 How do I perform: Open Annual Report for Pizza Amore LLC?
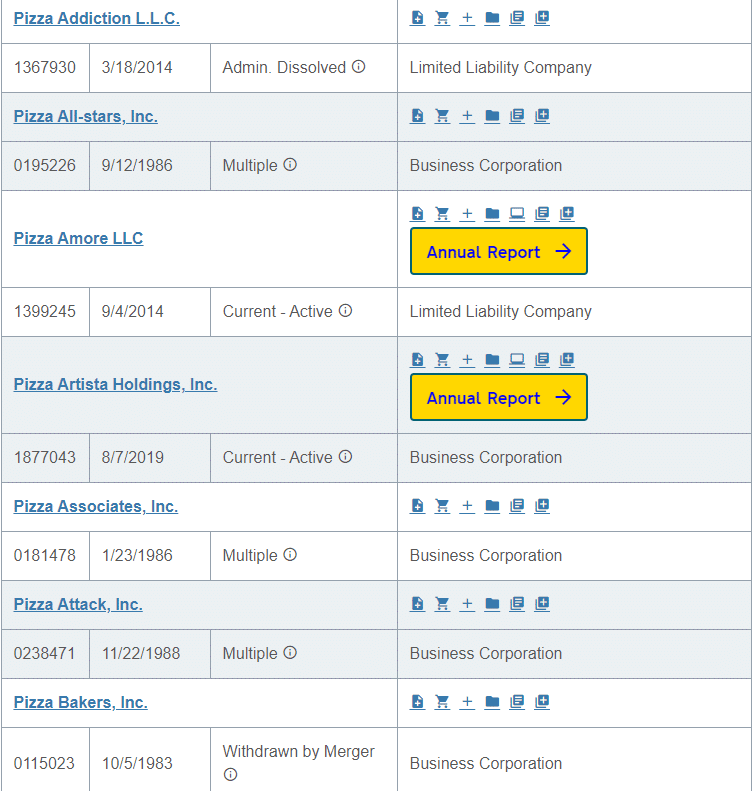pos(498,252)
